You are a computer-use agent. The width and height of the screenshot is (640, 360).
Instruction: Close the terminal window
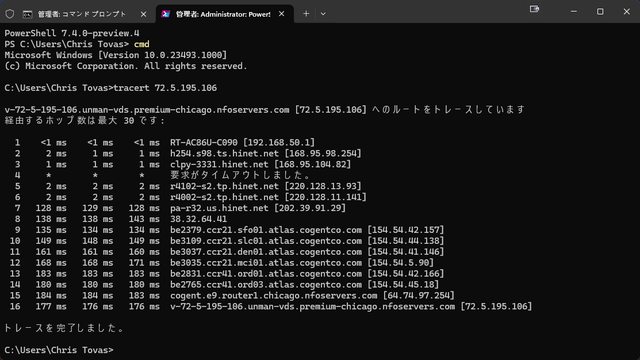click(x=627, y=11)
